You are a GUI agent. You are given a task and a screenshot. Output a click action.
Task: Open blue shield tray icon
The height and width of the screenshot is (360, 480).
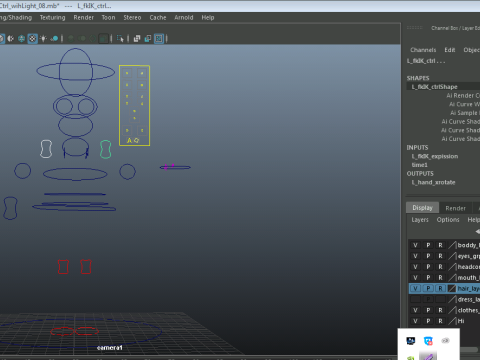coord(428,341)
